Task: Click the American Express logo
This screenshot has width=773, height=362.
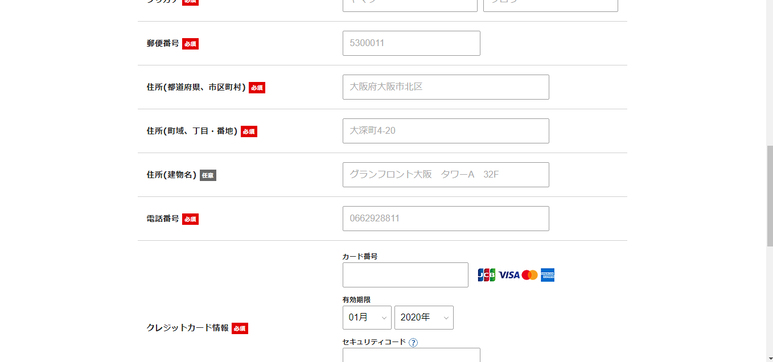Action: point(547,275)
